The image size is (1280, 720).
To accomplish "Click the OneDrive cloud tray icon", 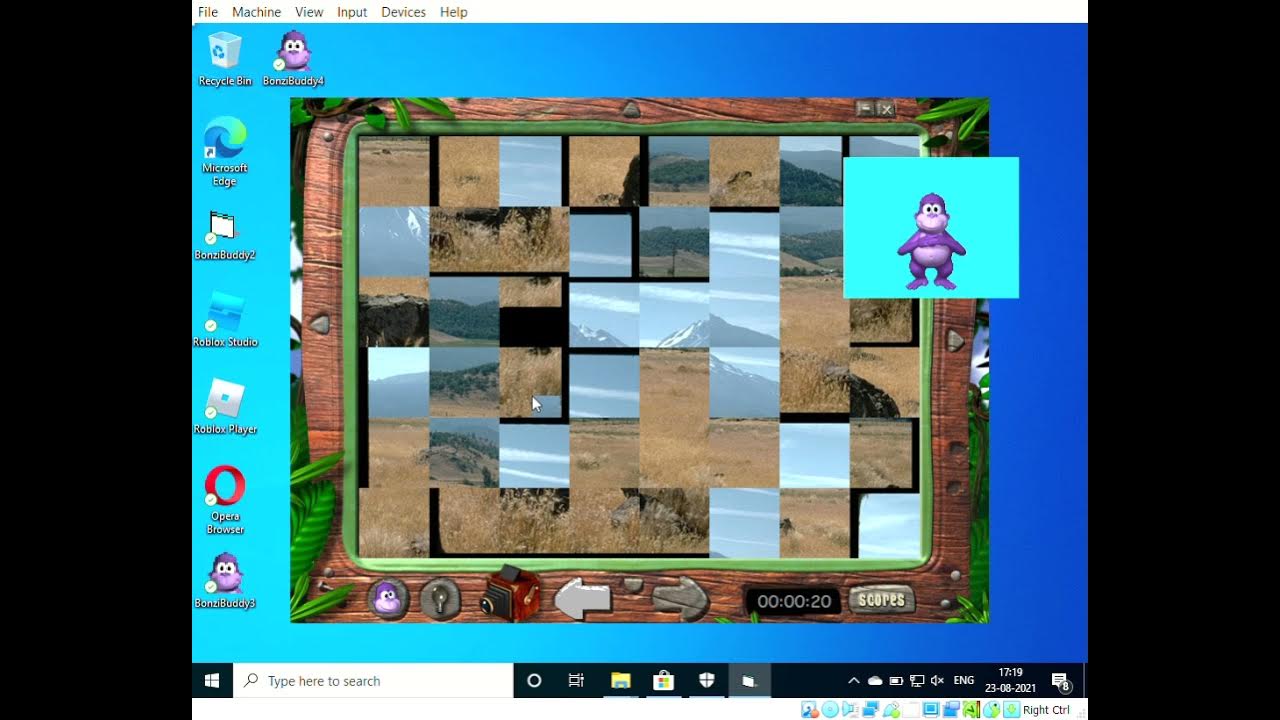I will click(875, 680).
